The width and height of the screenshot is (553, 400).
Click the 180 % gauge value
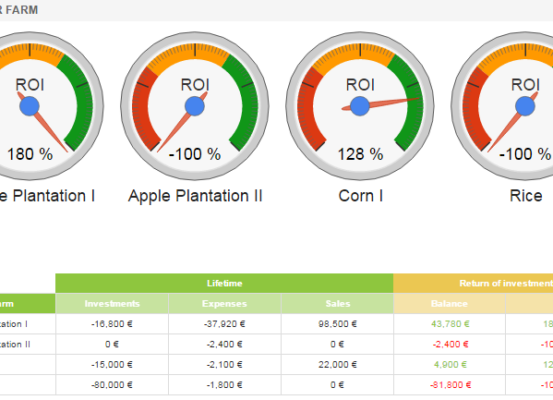tap(30, 154)
